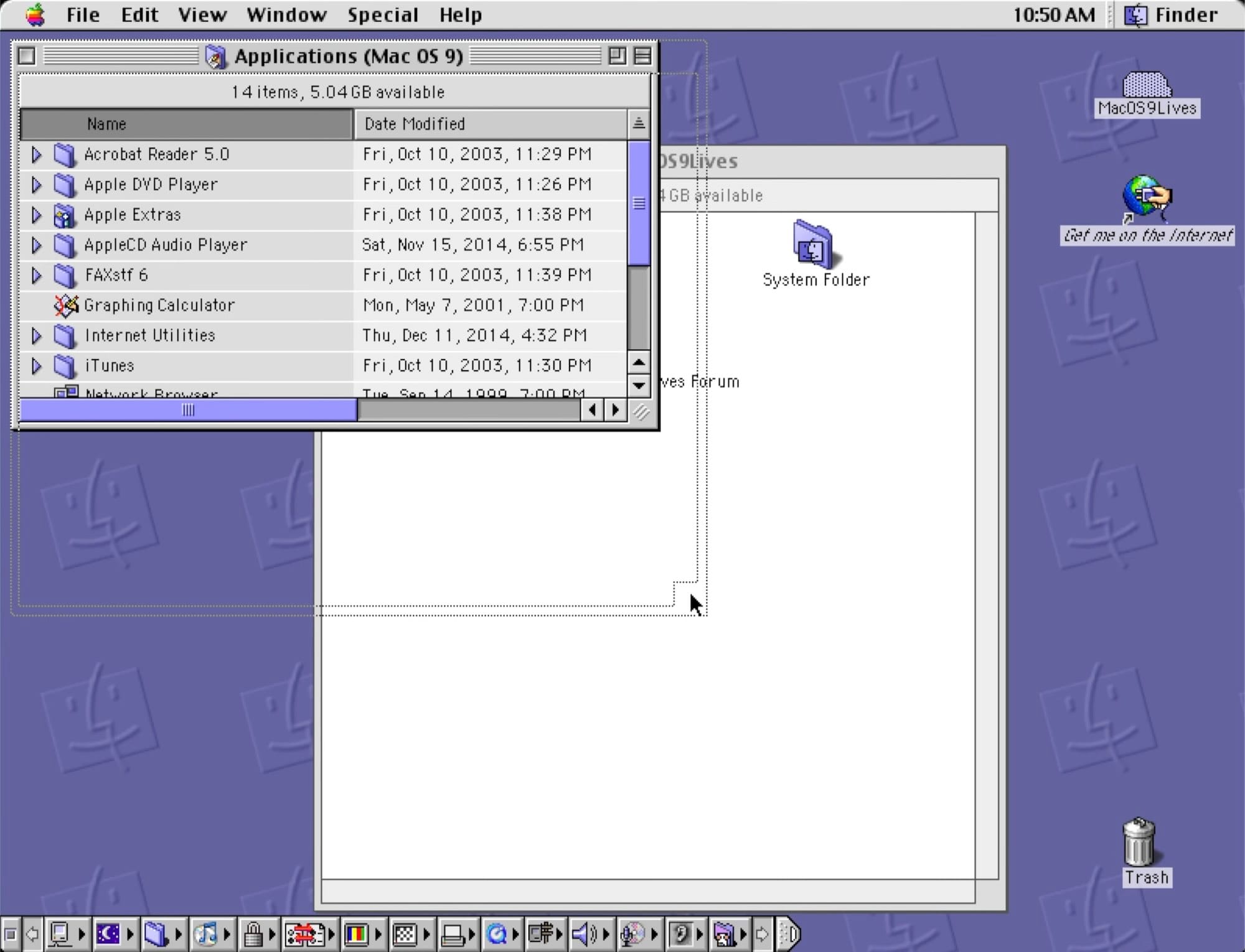Click the menu bar clock 10:50 AM

pos(1054,14)
